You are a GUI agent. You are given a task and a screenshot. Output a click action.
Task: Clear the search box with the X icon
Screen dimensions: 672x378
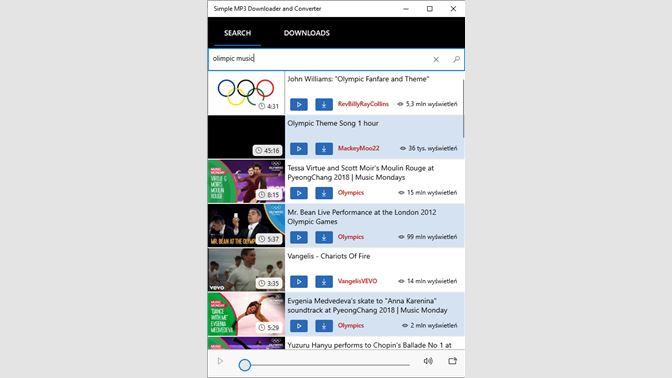pyautogui.click(x=436, y=60)
